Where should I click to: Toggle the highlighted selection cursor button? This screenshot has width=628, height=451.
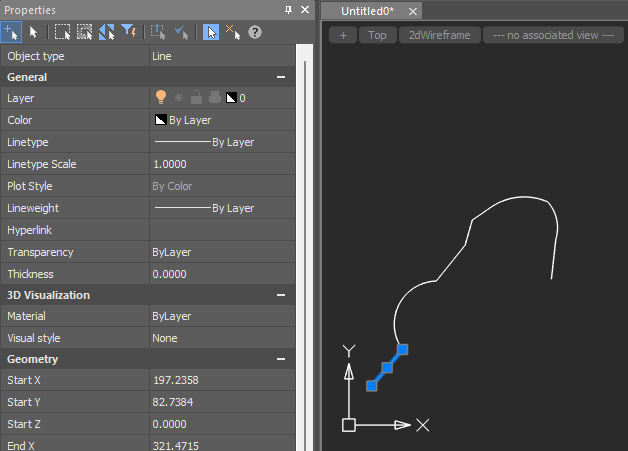[211, 32]
